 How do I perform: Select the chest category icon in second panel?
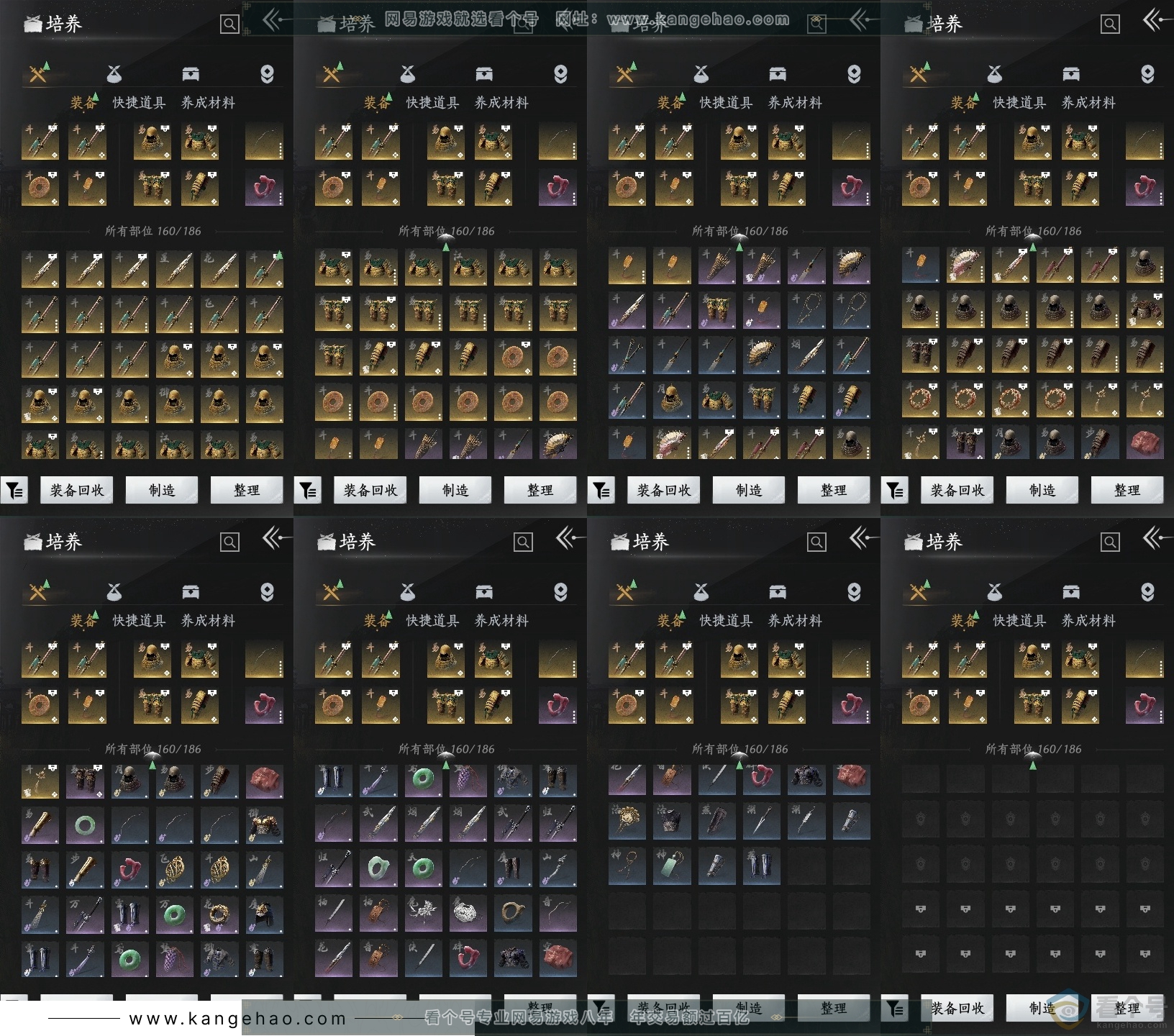click(x=484, y=74)
